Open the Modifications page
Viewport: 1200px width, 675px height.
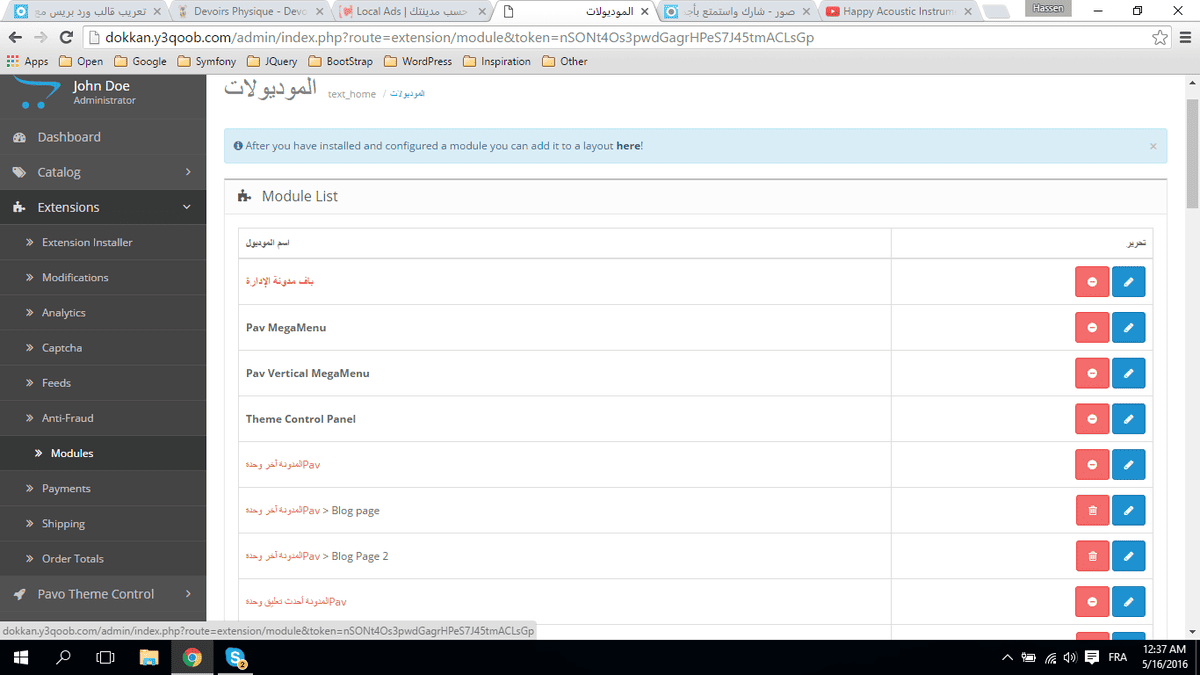tap(103, 277)
